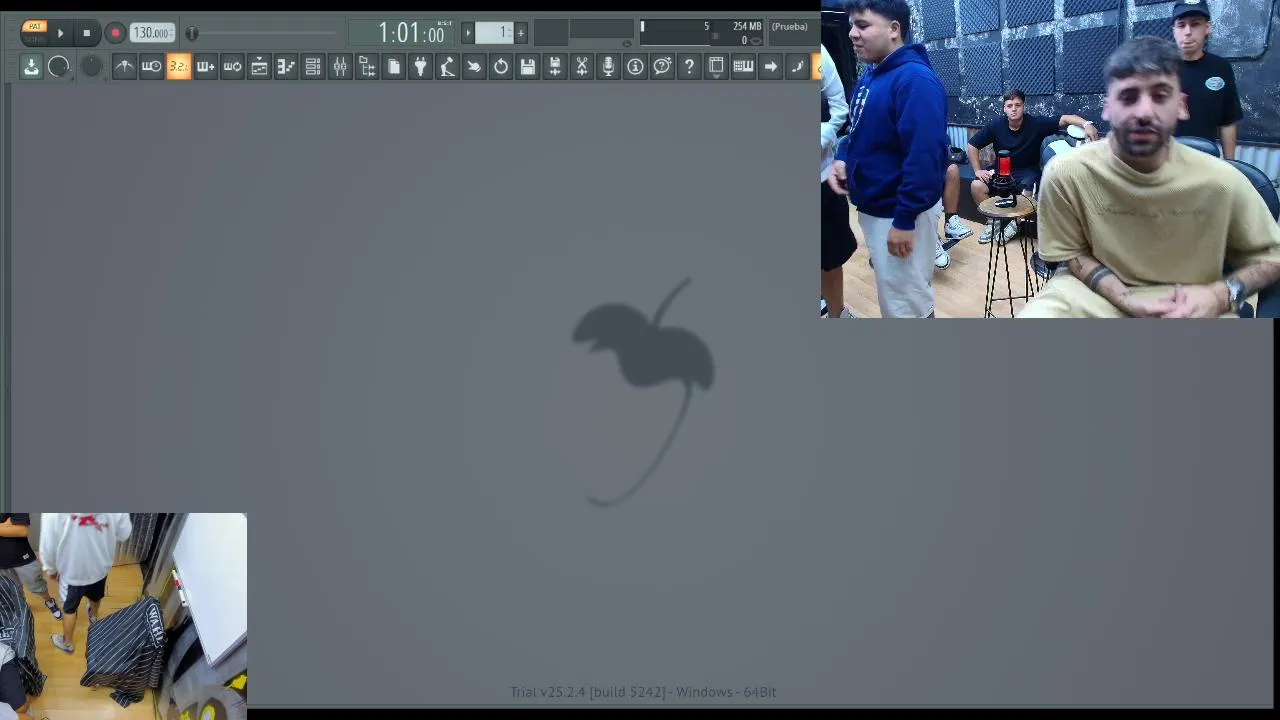Open project info icon
Image resolution: width=1280 pixels, height=720 pixels.
point(635,66)
